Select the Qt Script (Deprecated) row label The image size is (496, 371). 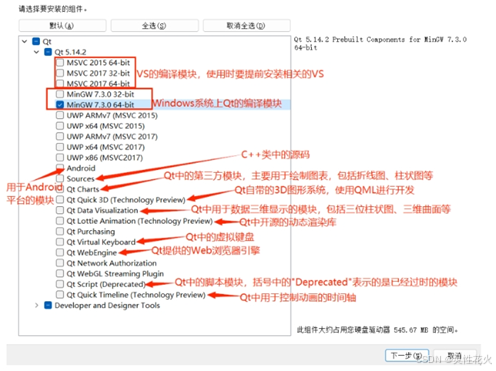pos(106,284)
